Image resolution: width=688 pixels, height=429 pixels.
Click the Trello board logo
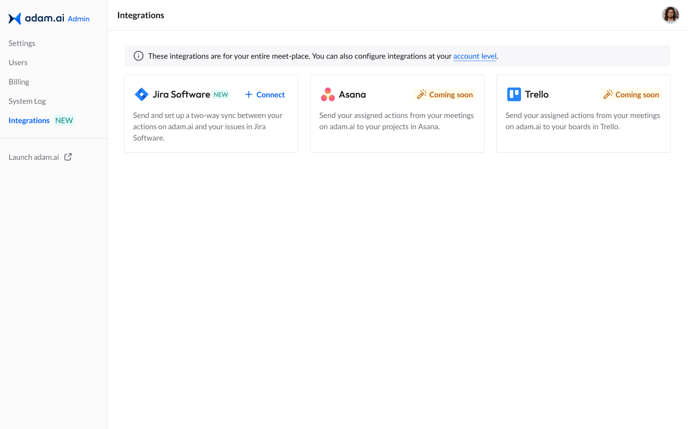(514, 94)
